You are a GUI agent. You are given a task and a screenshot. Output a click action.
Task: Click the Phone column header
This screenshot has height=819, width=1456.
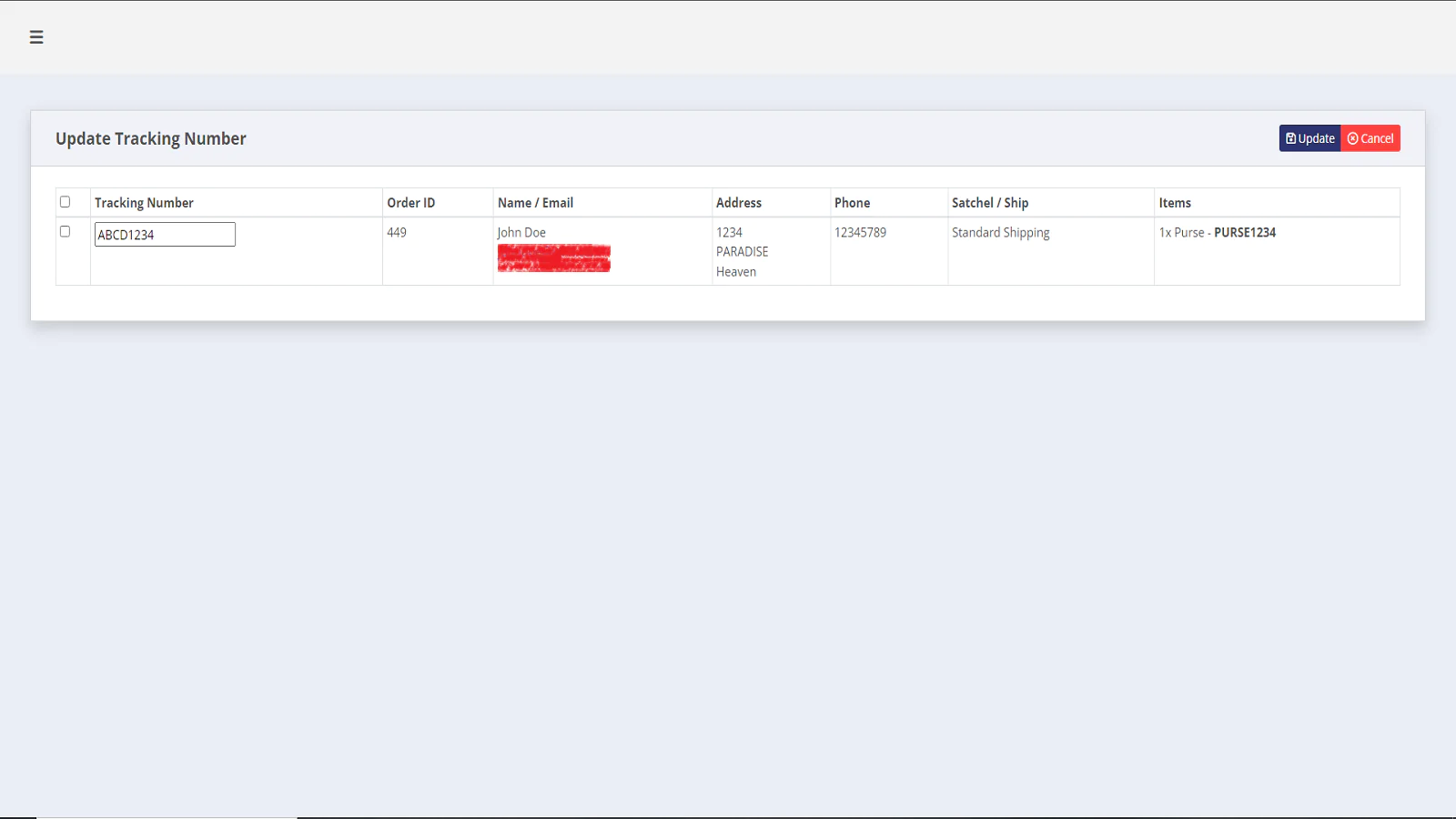(852, 202)
